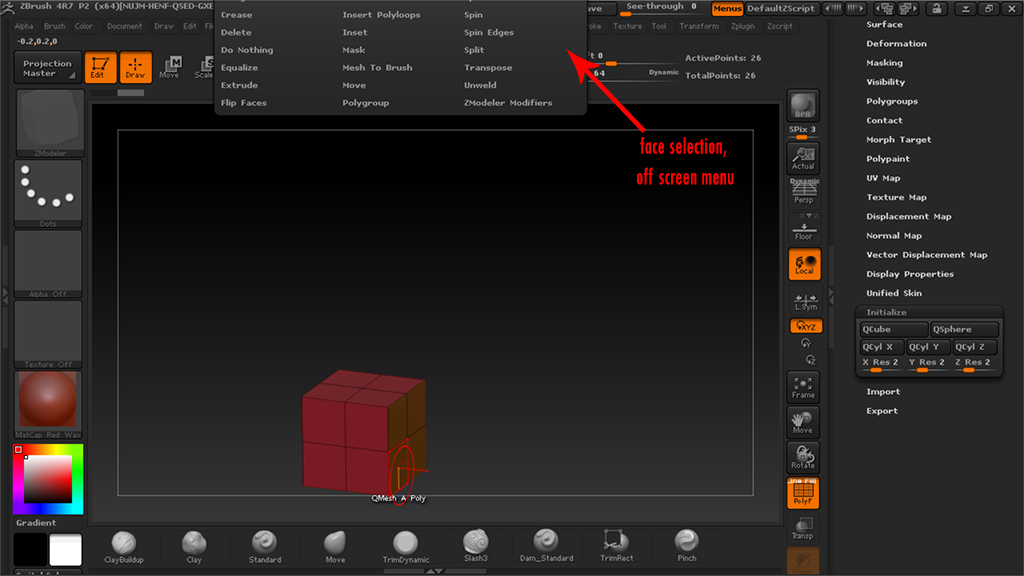
Task: Choose Insert Polyloops action
Action: pyautogui.click(x=381, y=14)
